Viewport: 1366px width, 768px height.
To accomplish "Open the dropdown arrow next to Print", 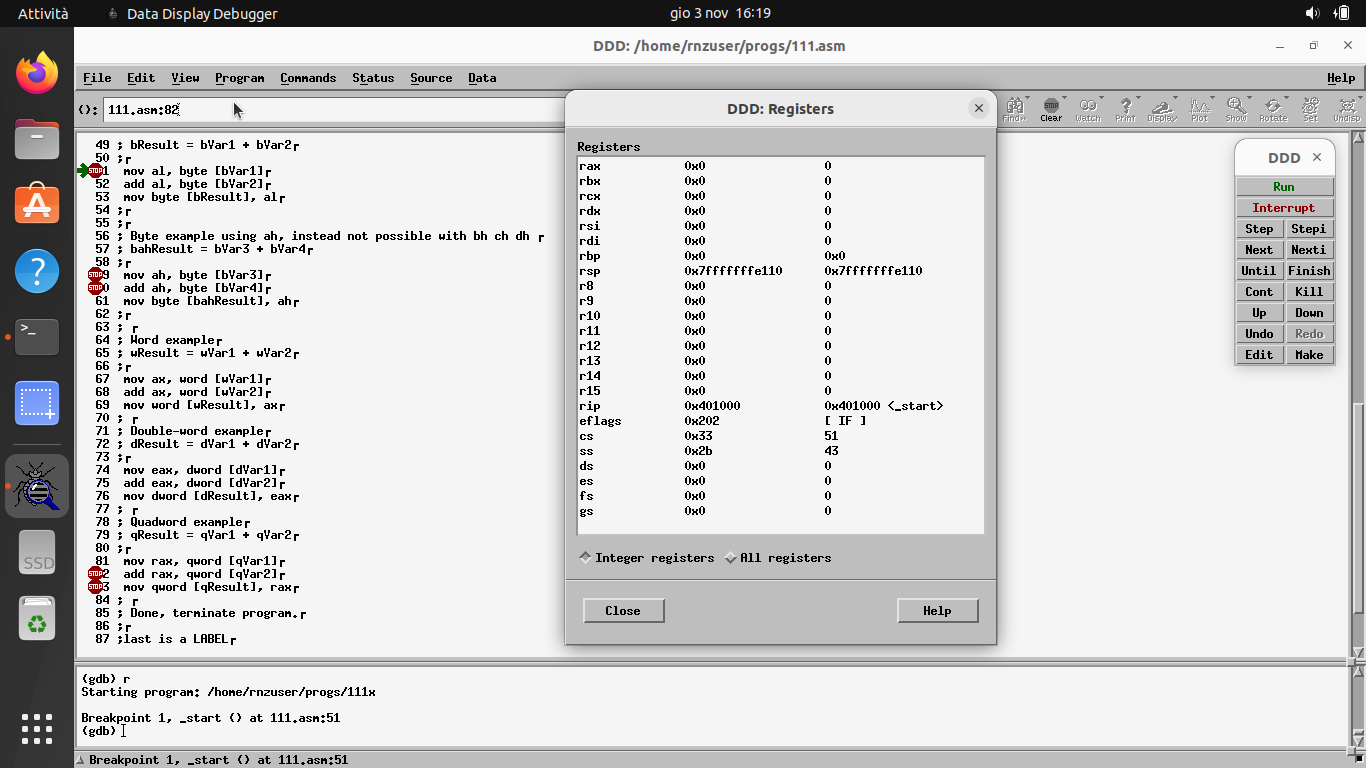I will (1138, 99).
